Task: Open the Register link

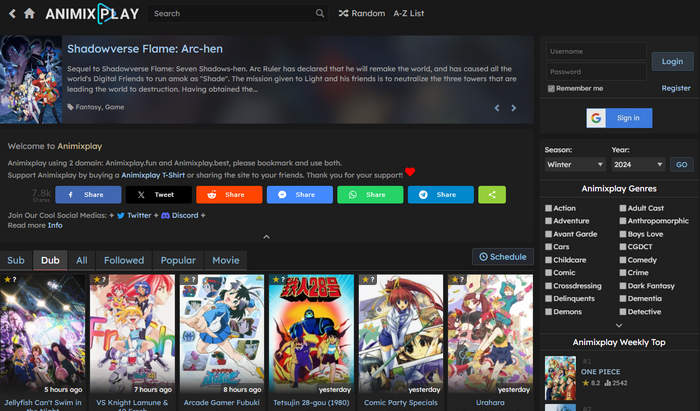Action: 676,88
